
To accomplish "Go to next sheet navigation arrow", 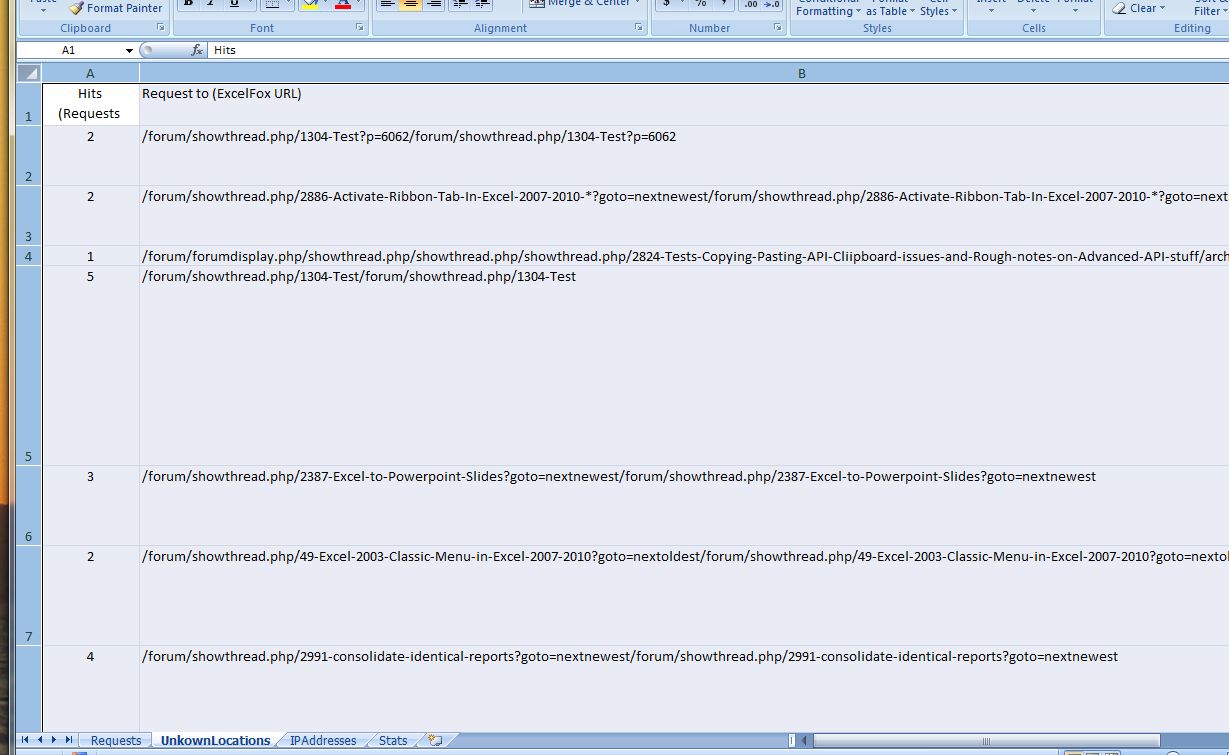I will pyautogui.click(x=54, y=740).
